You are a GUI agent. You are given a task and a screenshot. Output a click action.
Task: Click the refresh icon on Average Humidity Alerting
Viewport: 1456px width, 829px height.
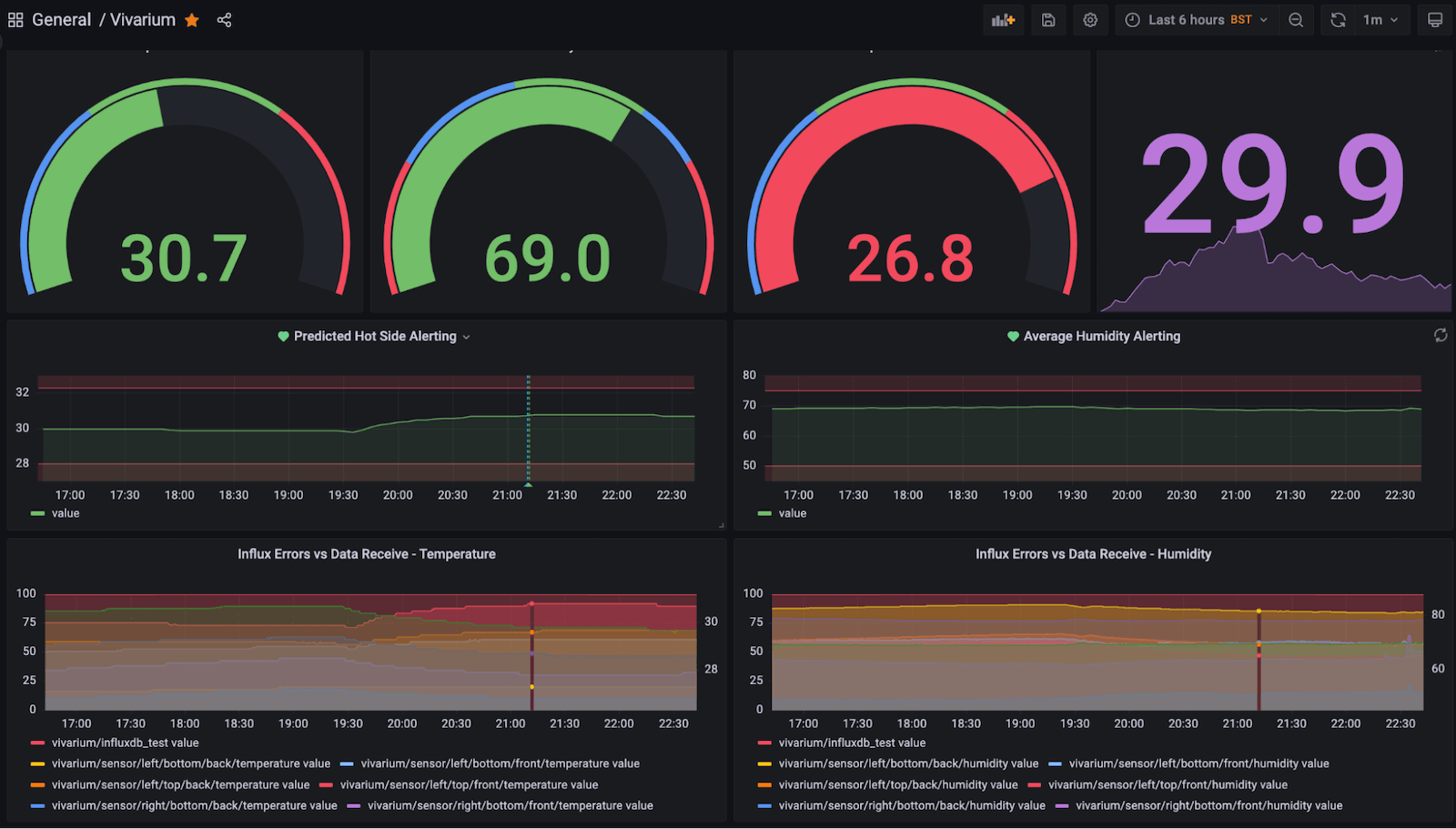[1441, 335]
